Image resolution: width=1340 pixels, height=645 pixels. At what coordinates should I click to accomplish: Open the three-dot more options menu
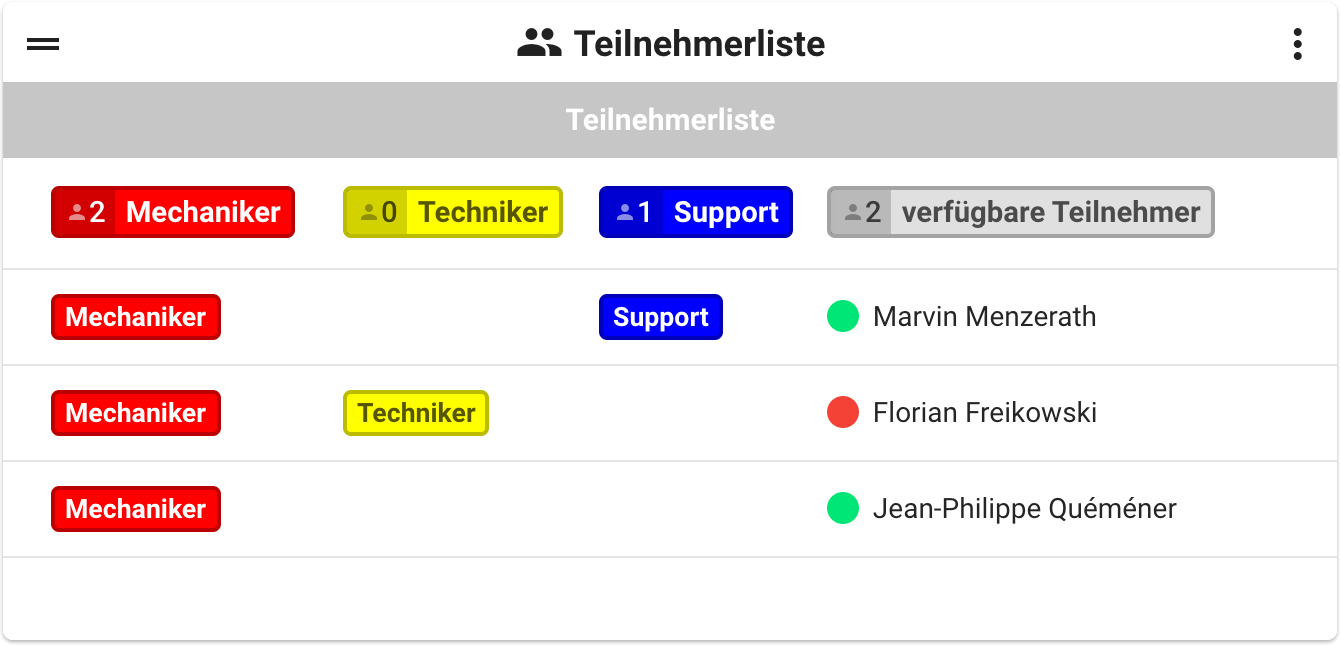click(x=1297, y=44)
